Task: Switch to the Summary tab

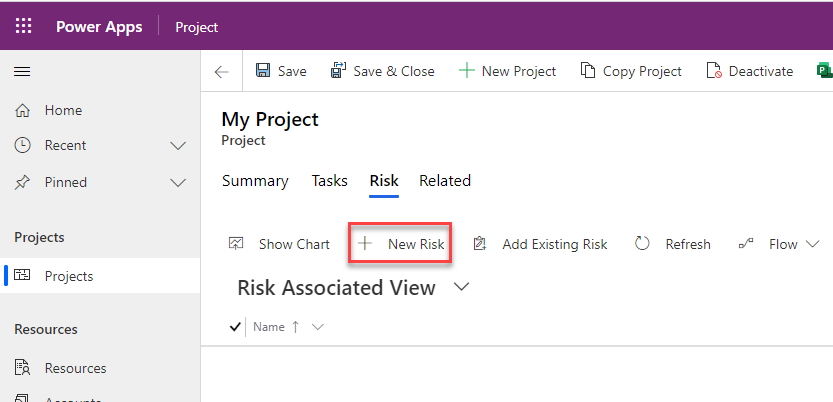Action: pos(255,181)
